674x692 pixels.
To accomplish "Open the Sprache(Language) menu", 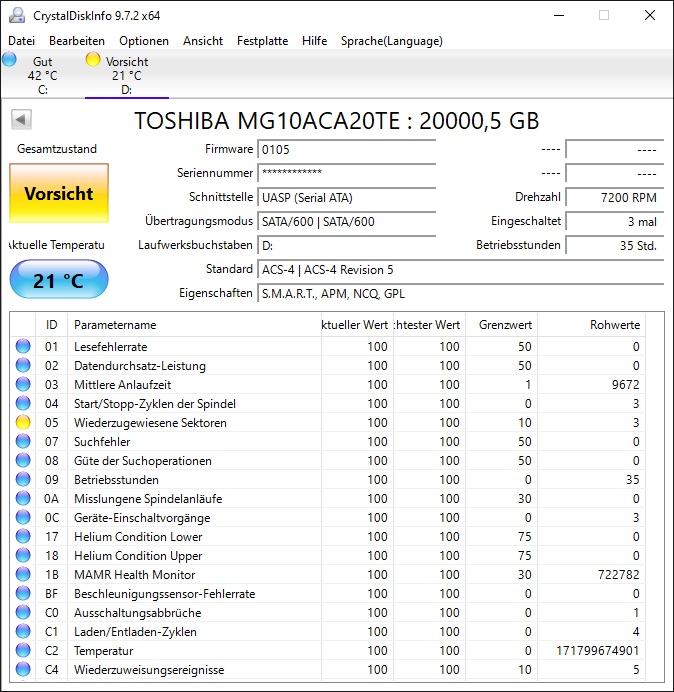I will pos(392,41).
